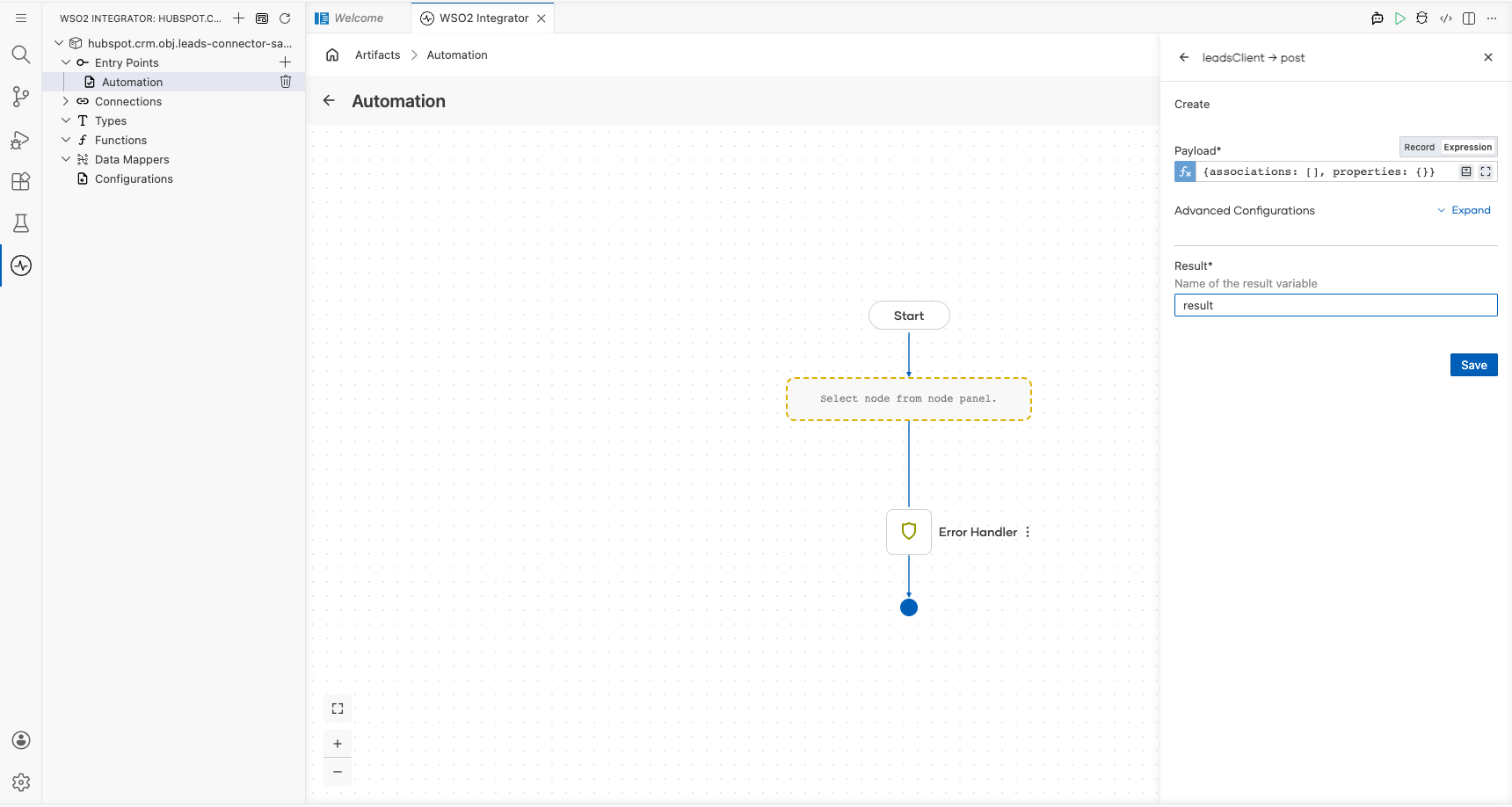Viewport: 1512px width, 807px height.
Task: Click the 'Select node from node panel' placeholder
Action: [x=909, y=399]
